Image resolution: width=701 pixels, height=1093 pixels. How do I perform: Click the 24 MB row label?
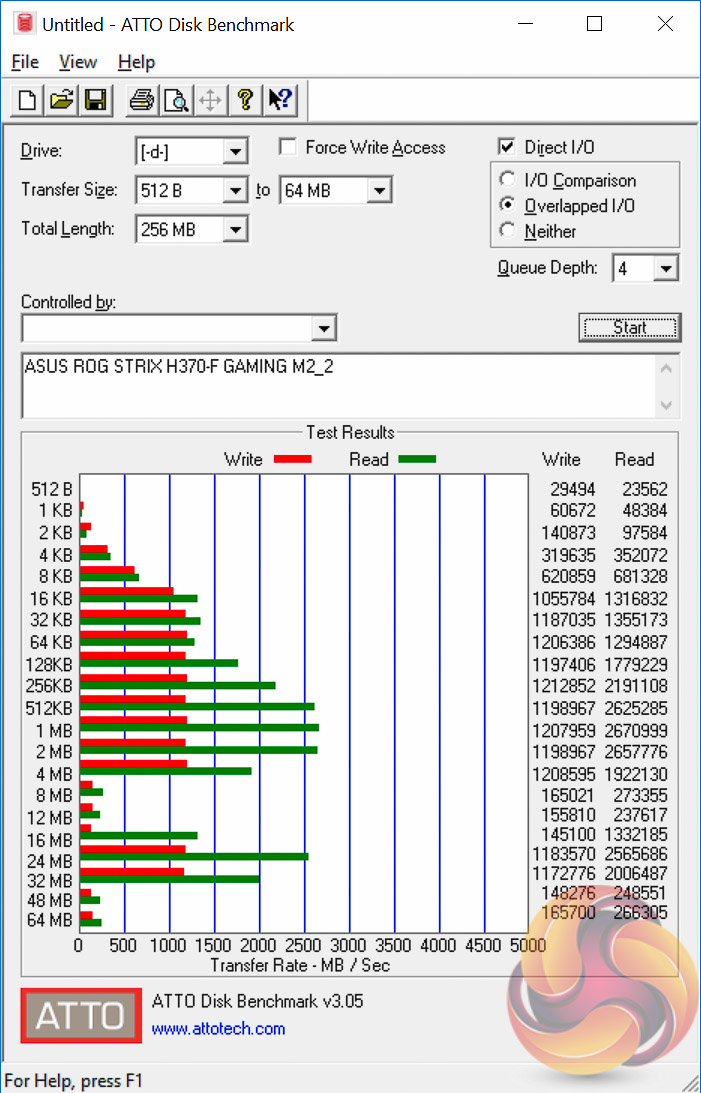tap(49, 861)
